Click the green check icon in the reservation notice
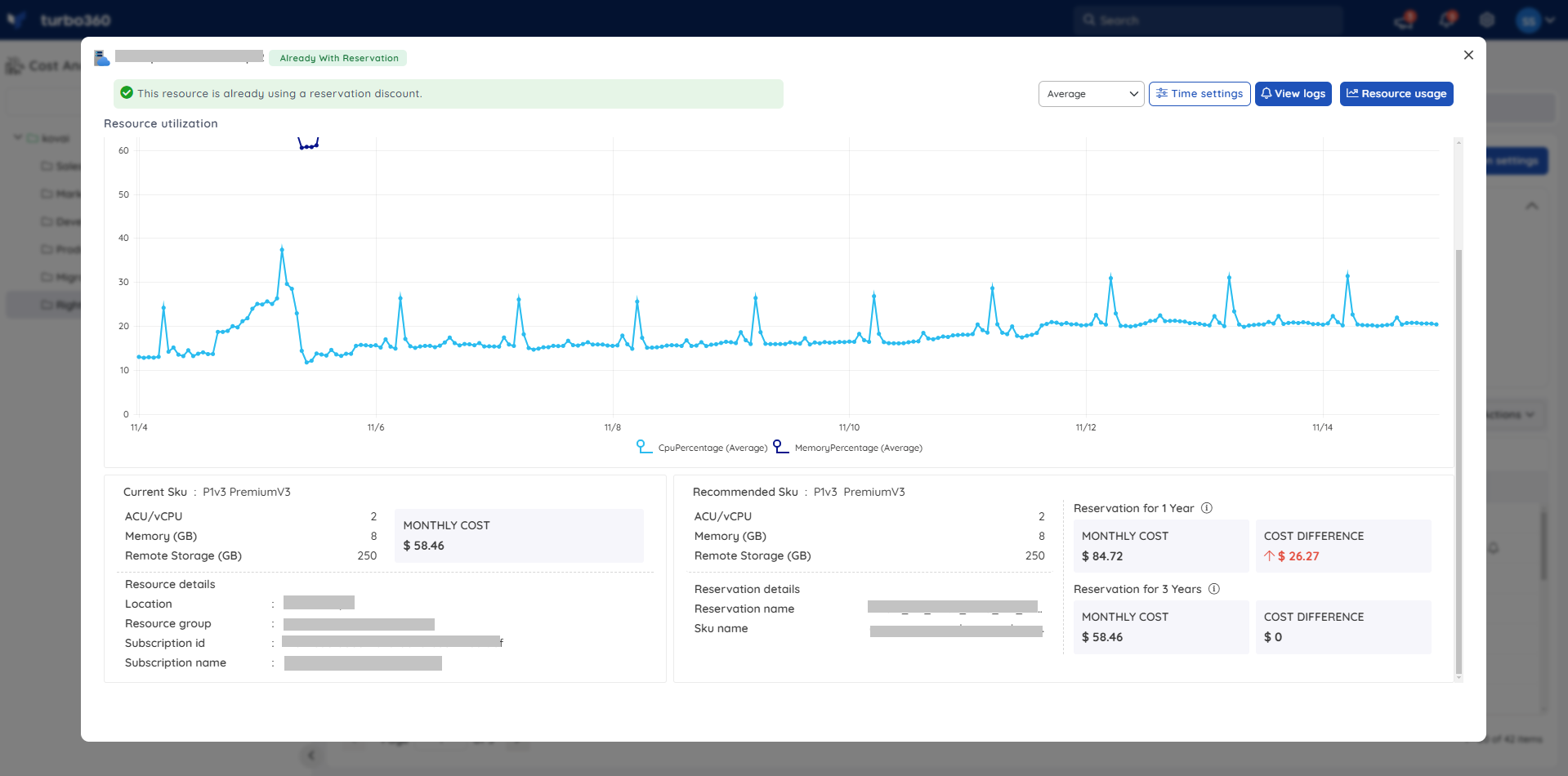This screenshot has width=1568, height=776. (127, 93)
